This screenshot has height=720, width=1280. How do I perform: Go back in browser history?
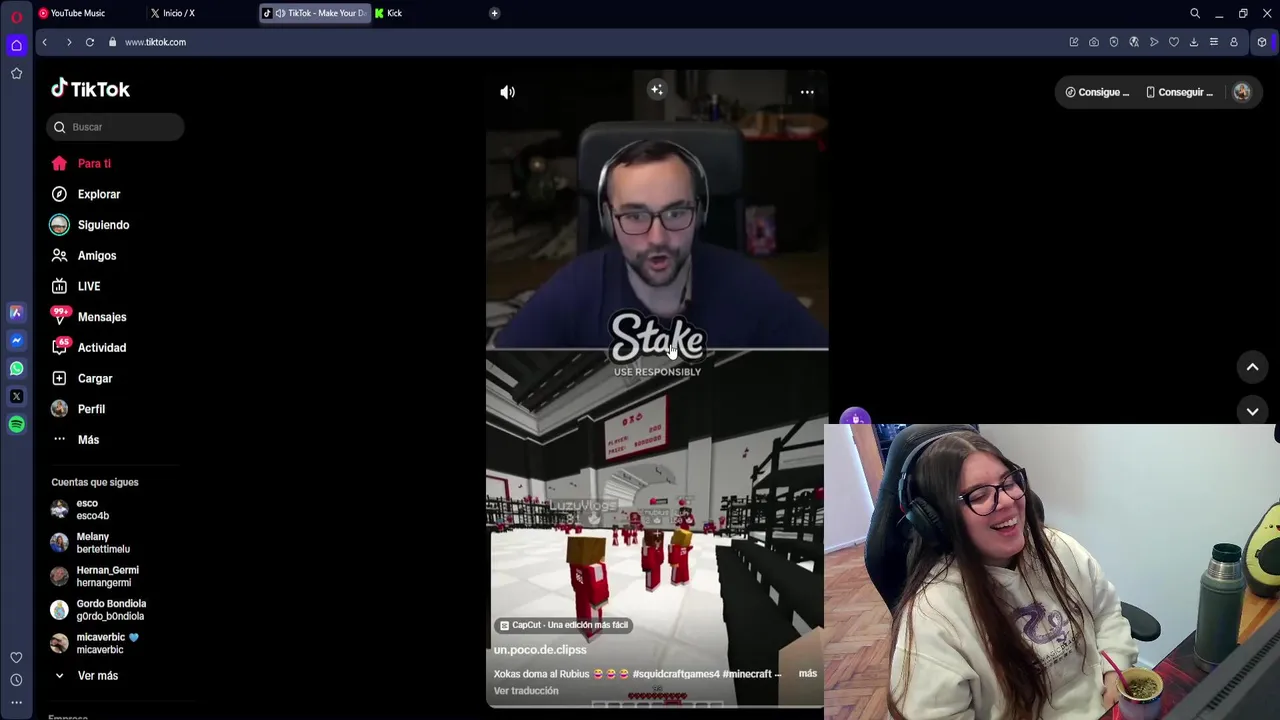coord(44,42)
